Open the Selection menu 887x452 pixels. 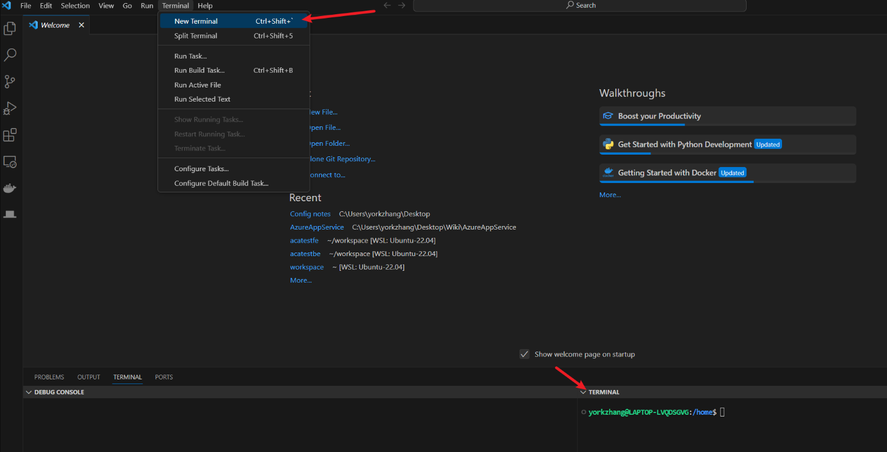click(x=75, y=6)
